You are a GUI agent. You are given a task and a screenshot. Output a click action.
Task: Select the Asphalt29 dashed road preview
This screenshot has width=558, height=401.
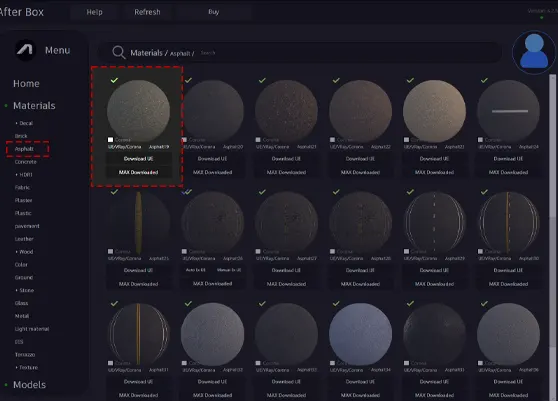(x=435, y=222)
